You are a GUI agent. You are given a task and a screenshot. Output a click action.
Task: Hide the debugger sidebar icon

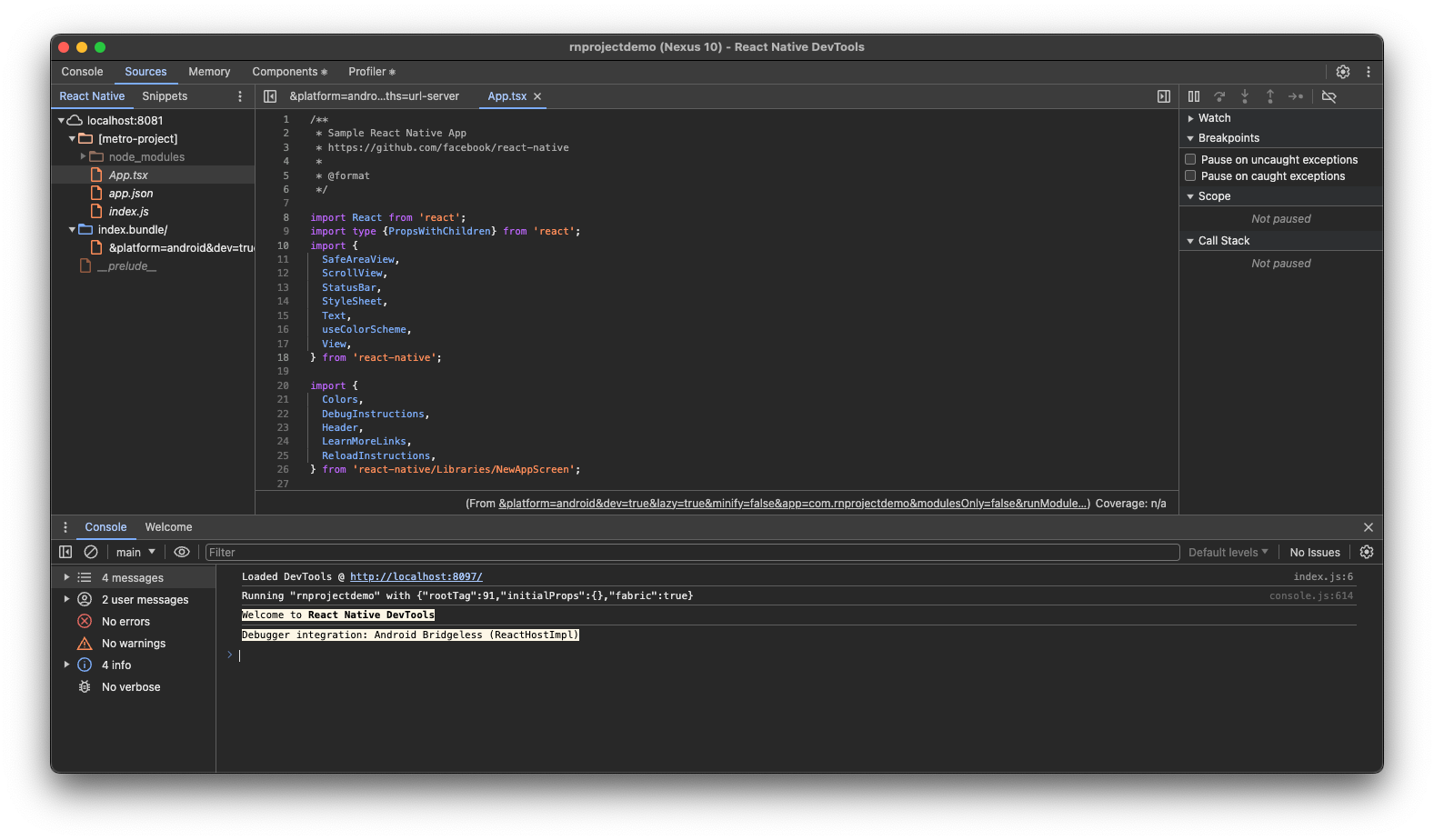[1163, 96]
